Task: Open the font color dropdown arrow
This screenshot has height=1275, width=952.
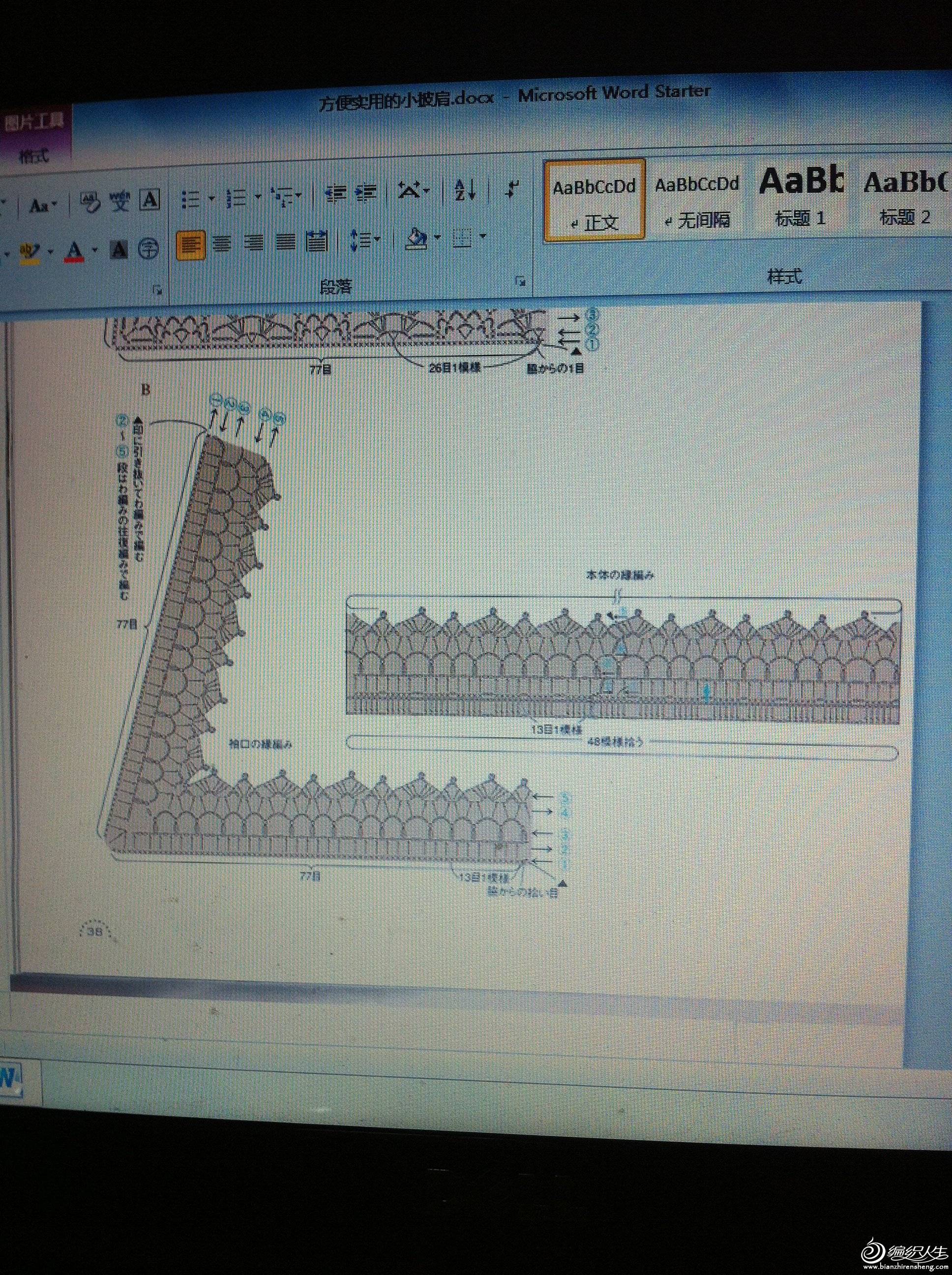Action: [x=95, y=250]
